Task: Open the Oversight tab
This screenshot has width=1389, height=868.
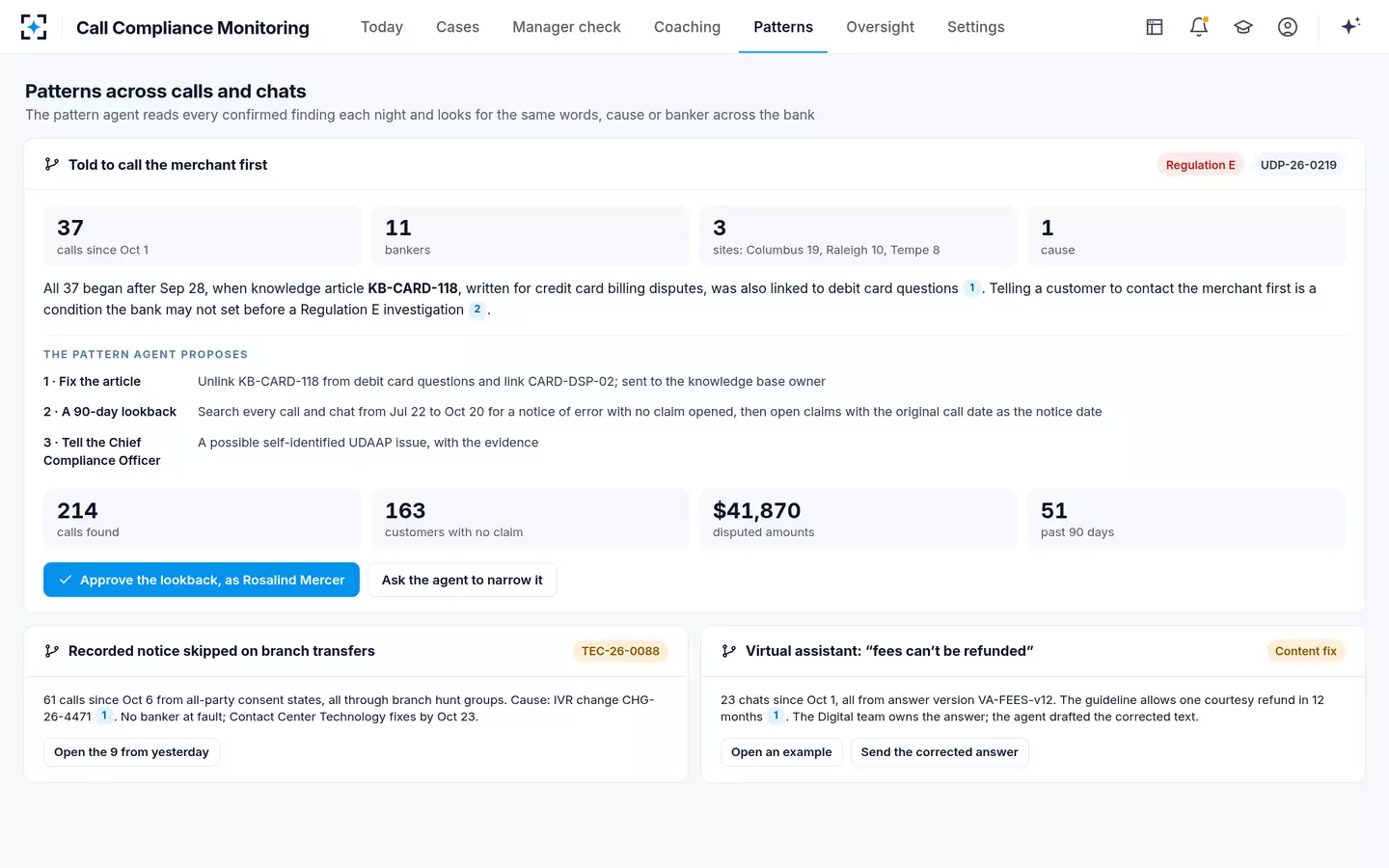Action: click(x=880, y=27)
